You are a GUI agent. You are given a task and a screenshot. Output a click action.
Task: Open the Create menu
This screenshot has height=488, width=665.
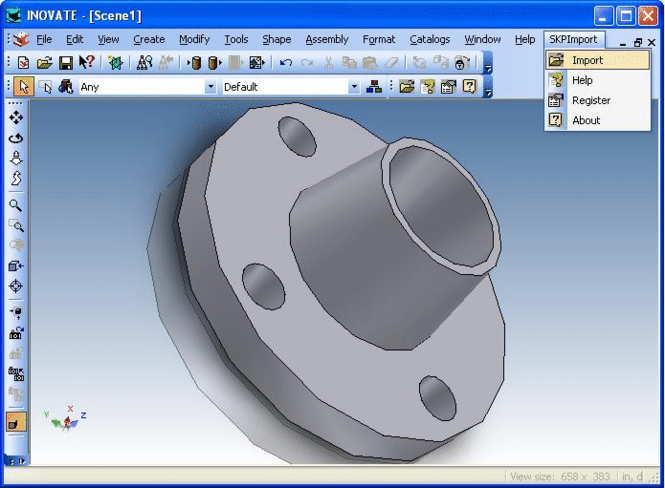tap(149, 39)
